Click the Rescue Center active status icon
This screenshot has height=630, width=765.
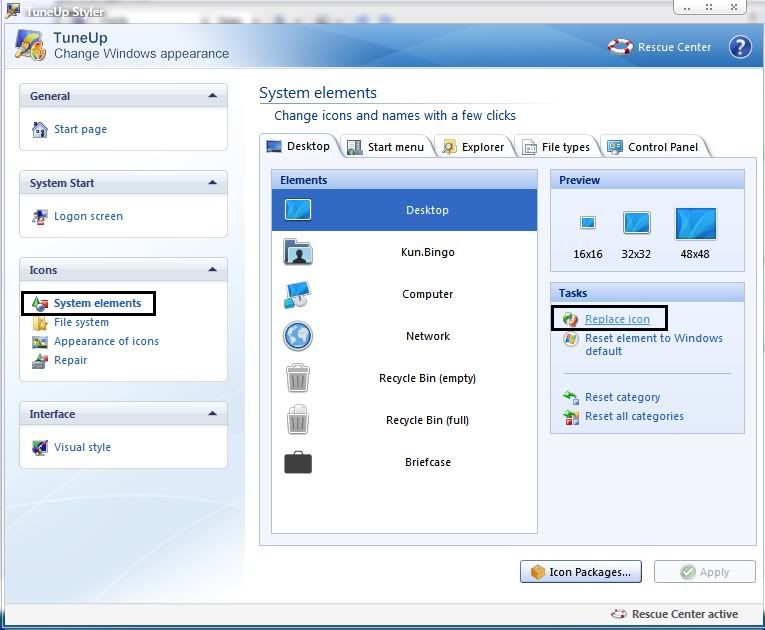click(619, 614)
